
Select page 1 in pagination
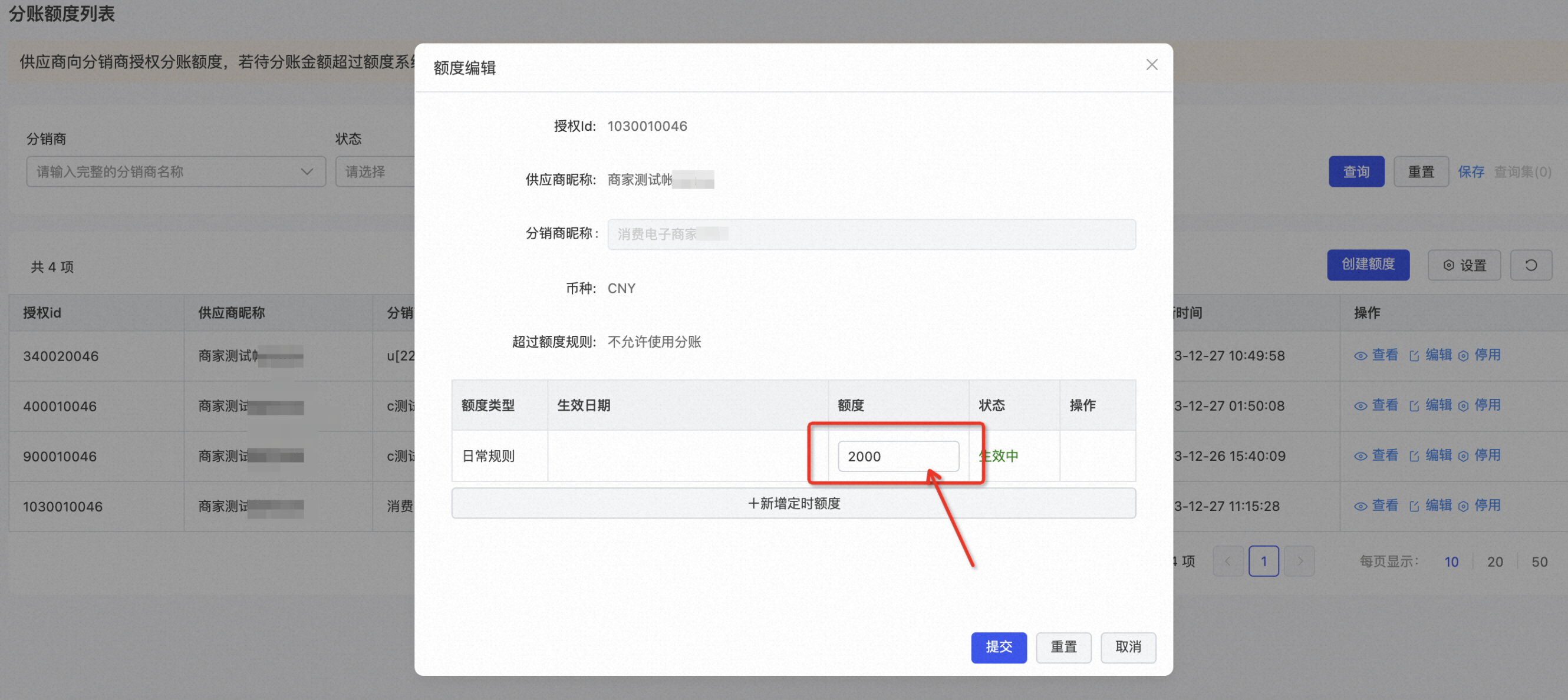click(x=1263, y=560)
